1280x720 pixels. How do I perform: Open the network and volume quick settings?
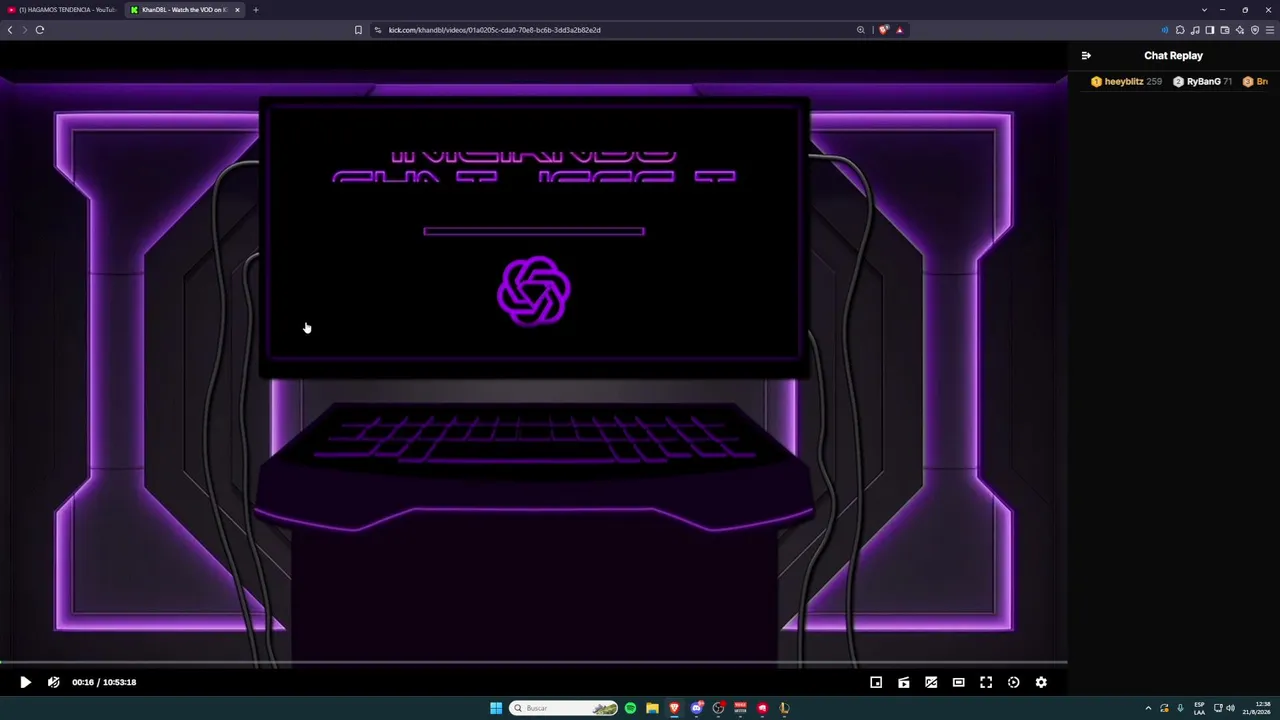[1224, 708]
